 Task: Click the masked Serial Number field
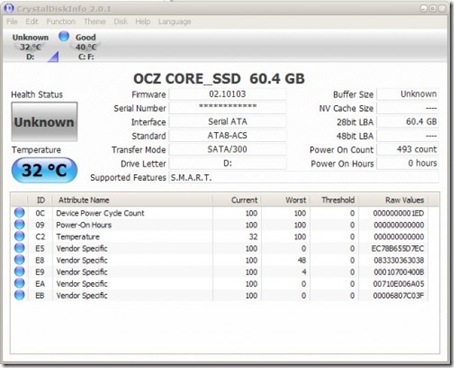pos(228,108)
